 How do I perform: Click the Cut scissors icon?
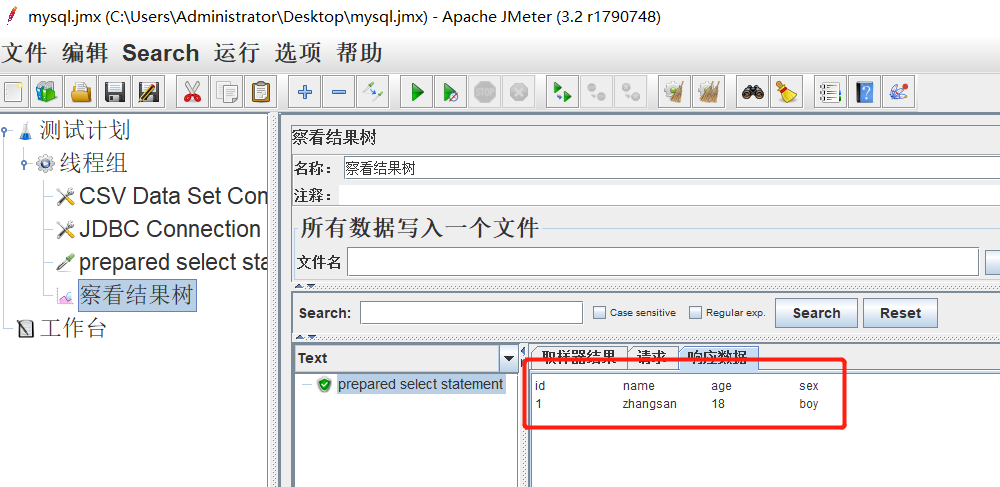tap(191, 92)
